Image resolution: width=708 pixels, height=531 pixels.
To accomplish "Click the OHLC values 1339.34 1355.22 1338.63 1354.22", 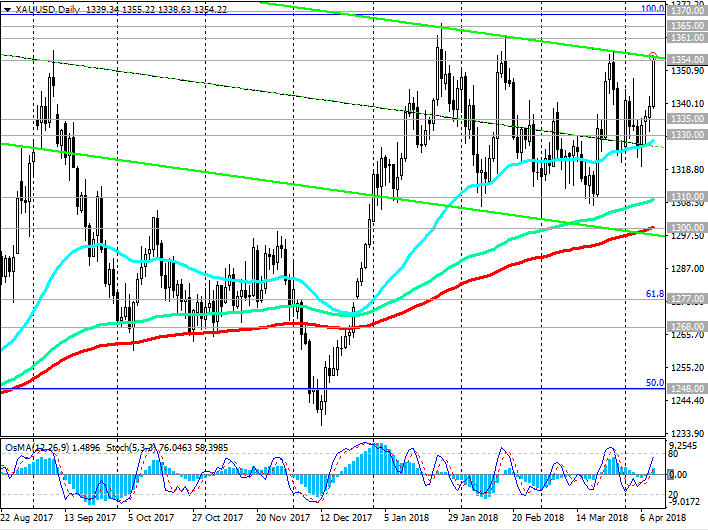I will point(156,9).
